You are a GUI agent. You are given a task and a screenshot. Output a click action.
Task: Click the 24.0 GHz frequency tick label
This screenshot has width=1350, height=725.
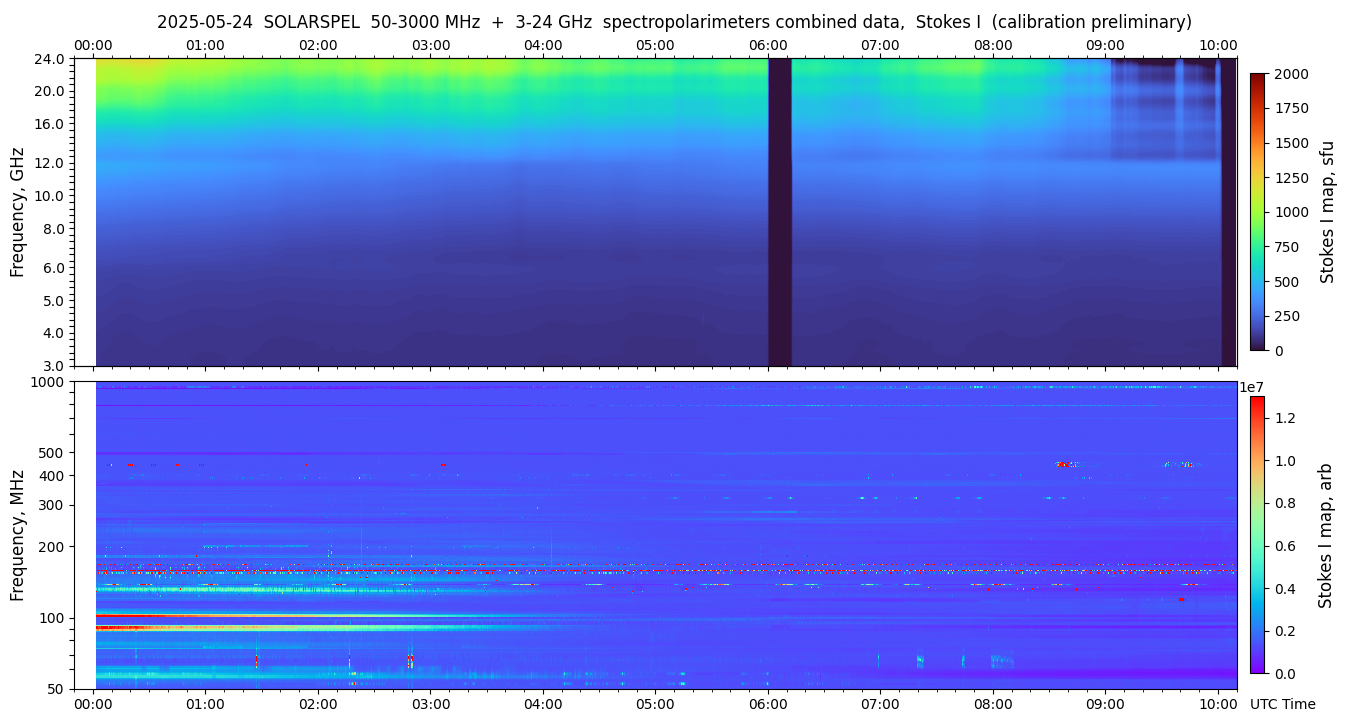pyautogui.click(x=51, y=59)
